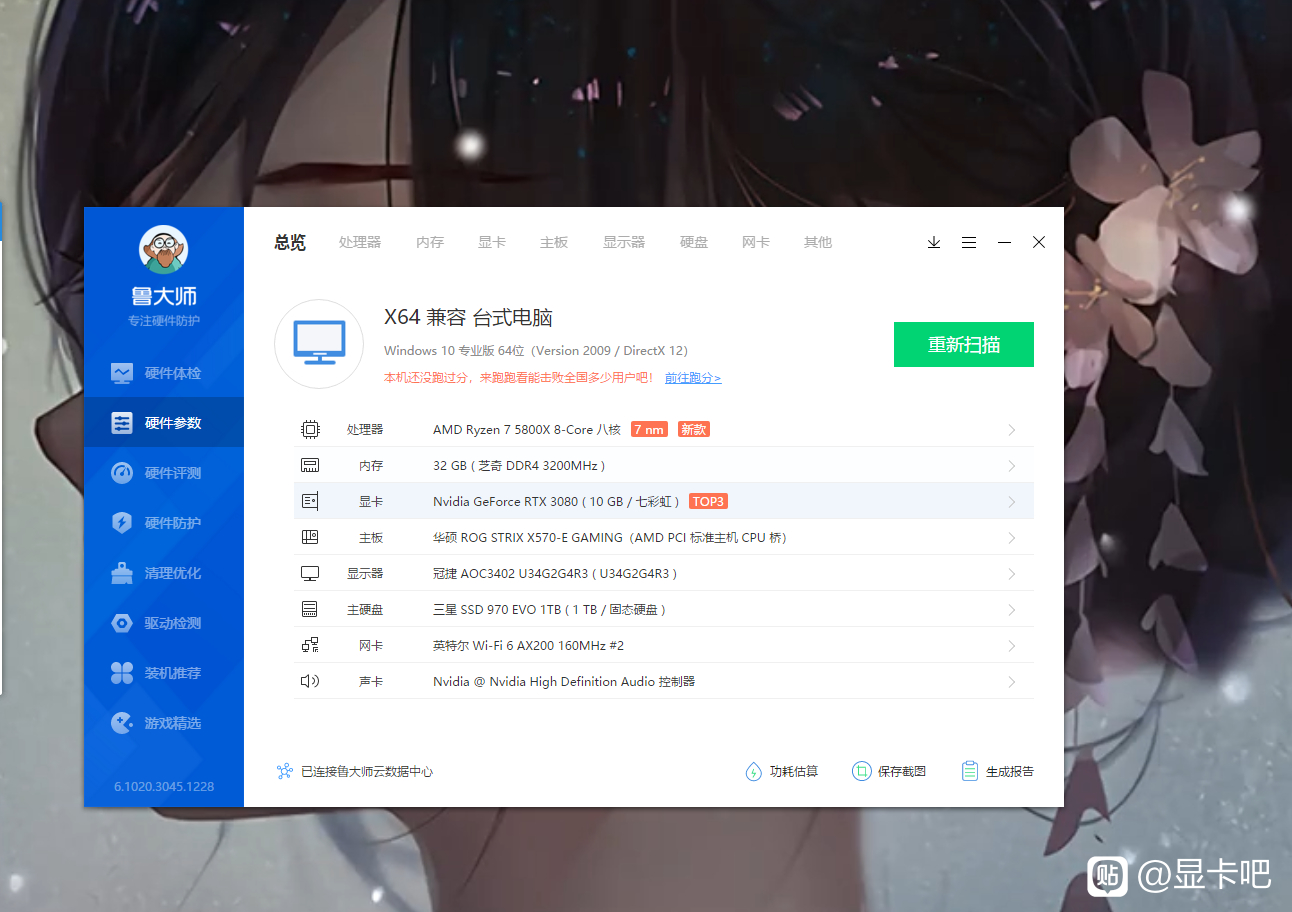Click the X64 兼容 台式电脑 title
The width and height of the screenshot is (1292, 912).
469,318
